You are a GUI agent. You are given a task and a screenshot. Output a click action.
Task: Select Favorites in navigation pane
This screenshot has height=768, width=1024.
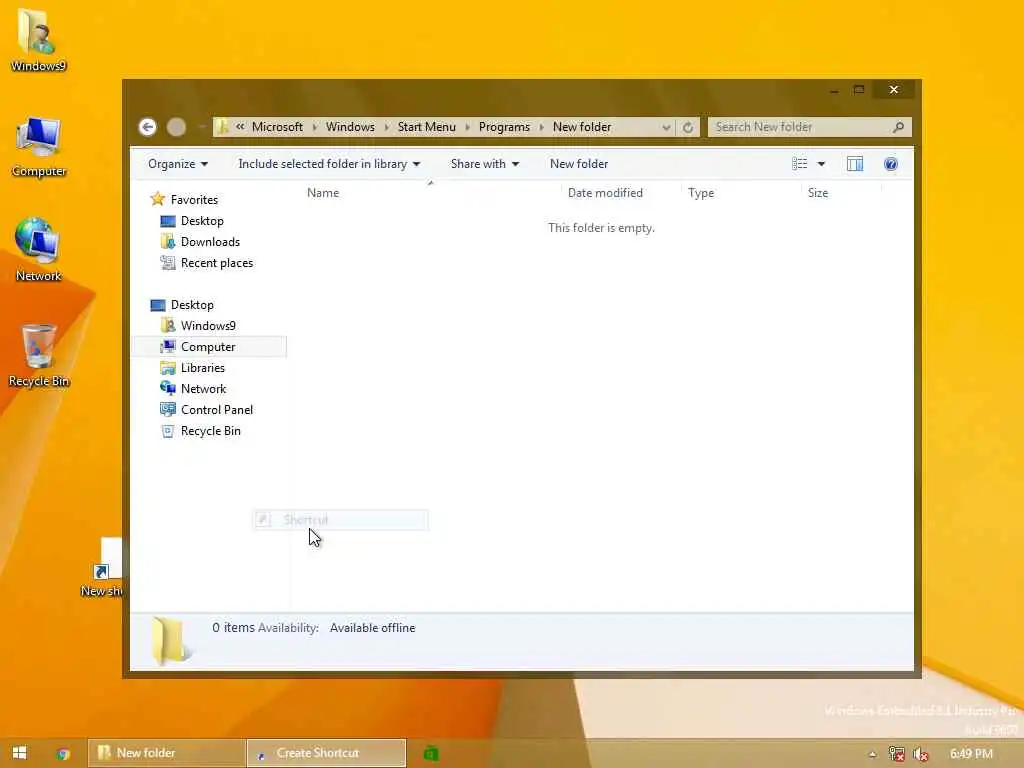(194, 200)
